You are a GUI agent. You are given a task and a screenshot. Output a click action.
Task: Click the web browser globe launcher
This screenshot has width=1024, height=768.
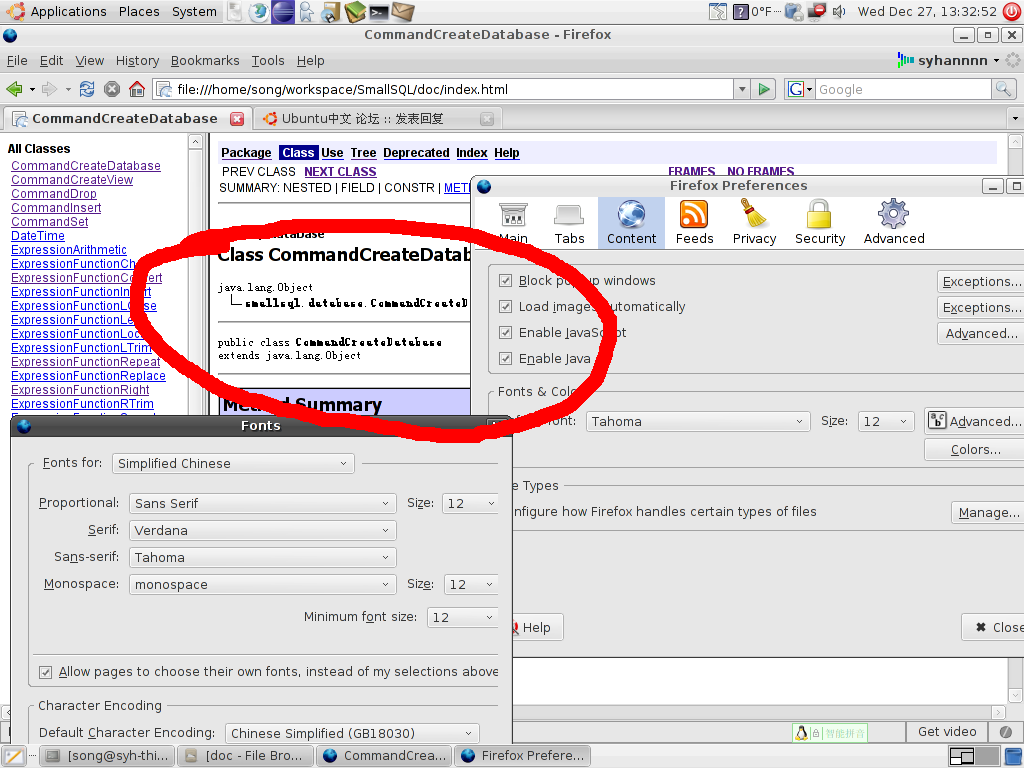click(x=259, y=12)
